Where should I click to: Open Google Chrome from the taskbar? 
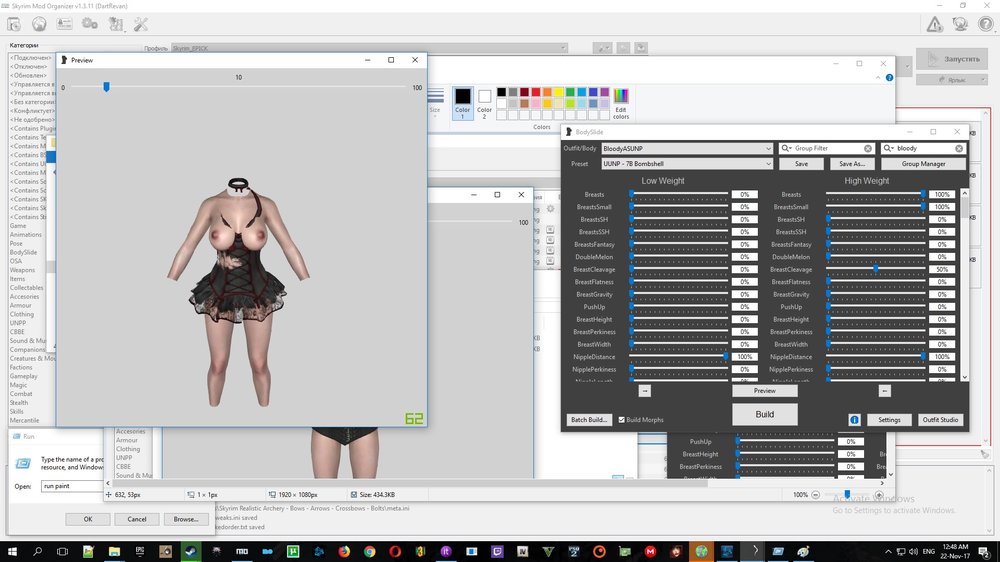point(369,551)
